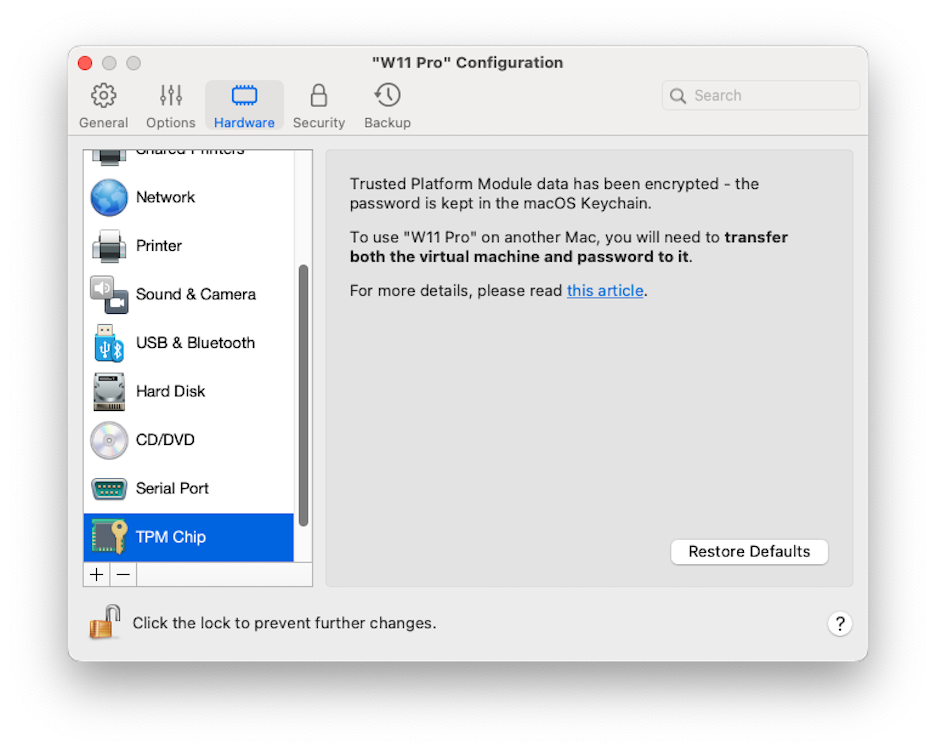
Task: Click Restore Defaults
Action: [x=749, y=551]
